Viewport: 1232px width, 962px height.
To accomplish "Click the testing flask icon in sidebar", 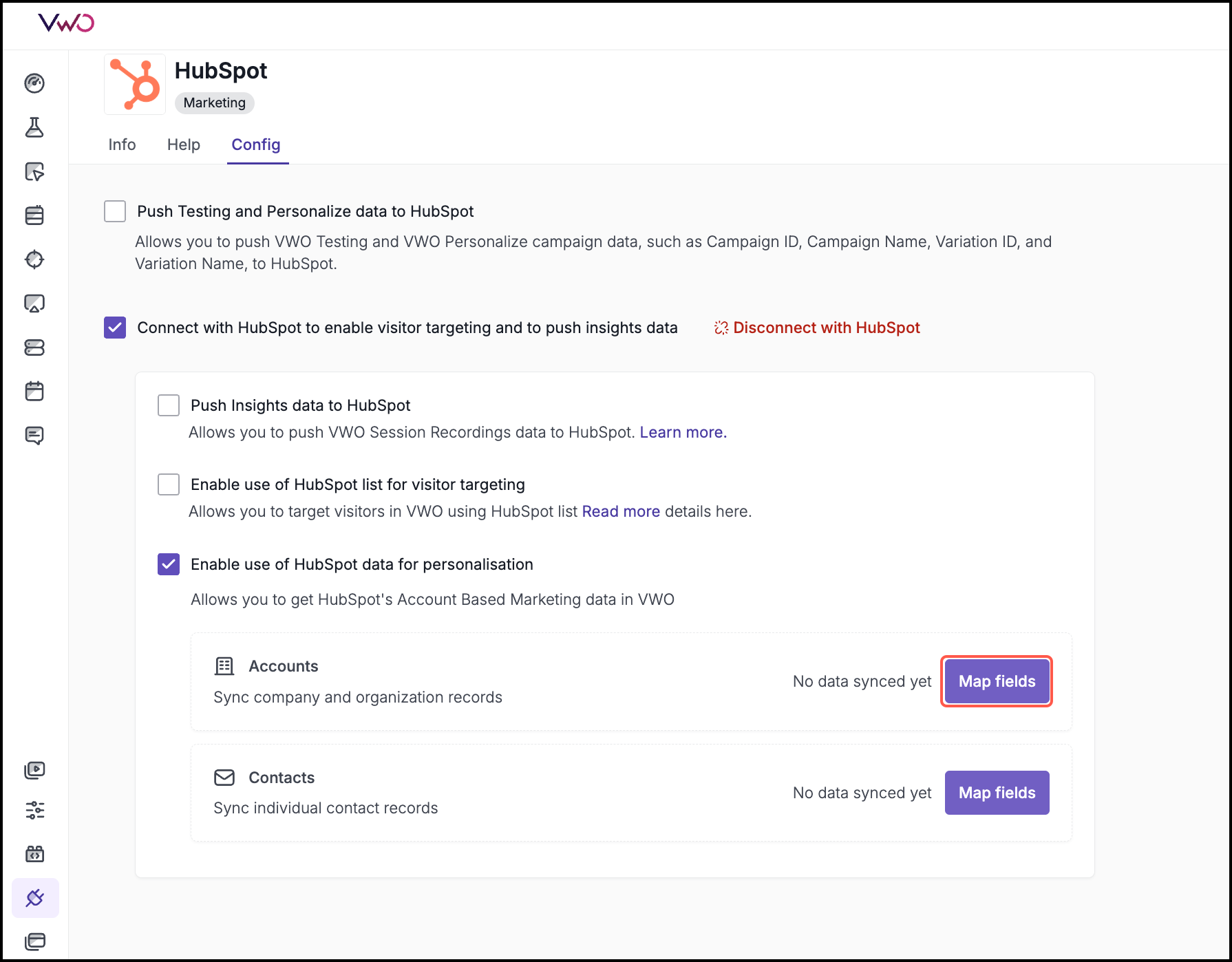I will click(x=34, y=127).
